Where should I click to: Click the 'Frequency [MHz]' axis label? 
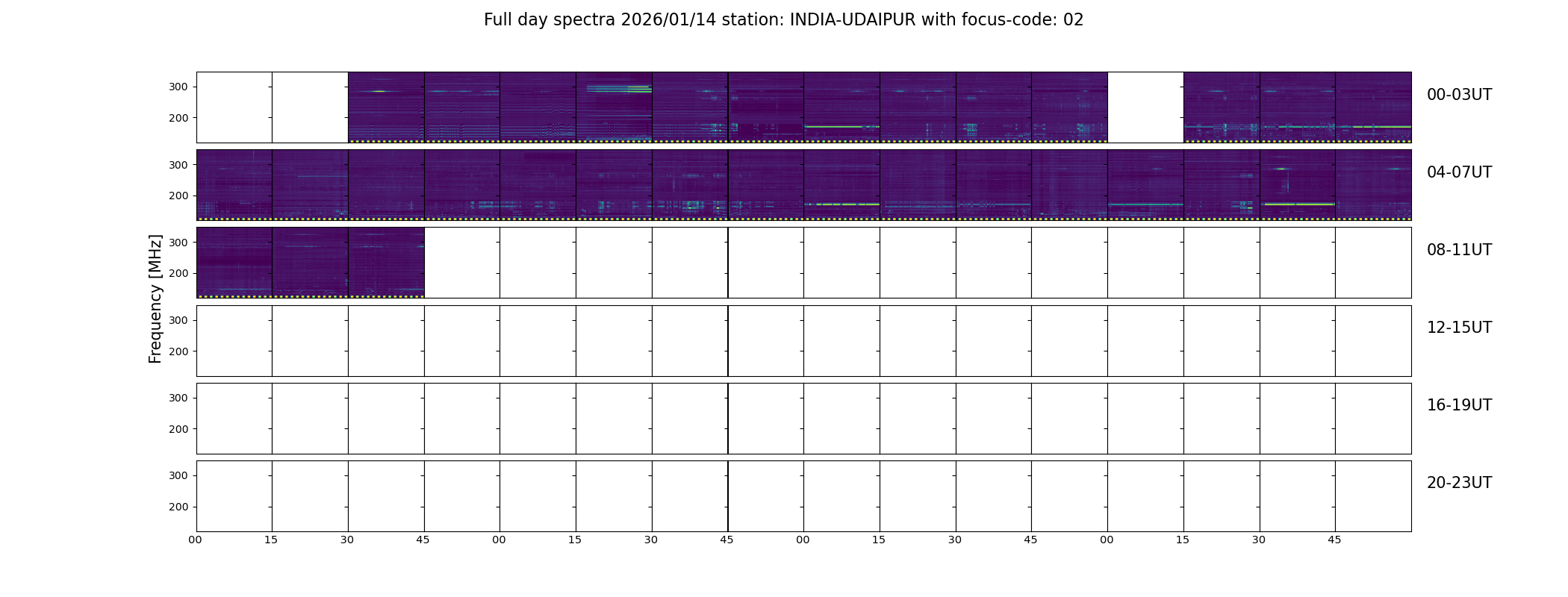click(155, 299)
